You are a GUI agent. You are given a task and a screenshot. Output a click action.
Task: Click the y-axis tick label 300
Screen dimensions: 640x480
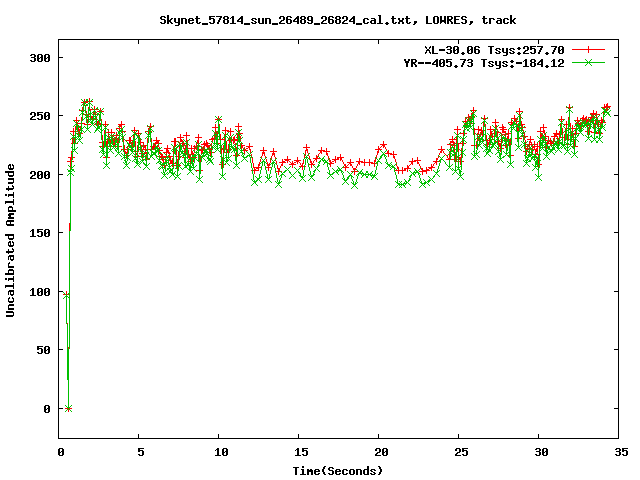point(40,58)
